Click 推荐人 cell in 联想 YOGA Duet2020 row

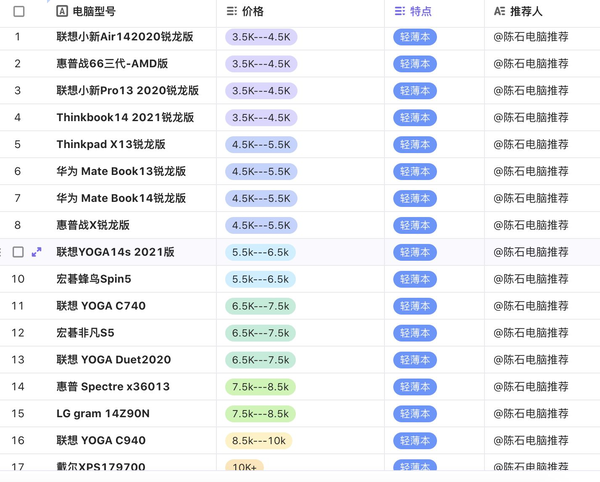click(542, 360)
